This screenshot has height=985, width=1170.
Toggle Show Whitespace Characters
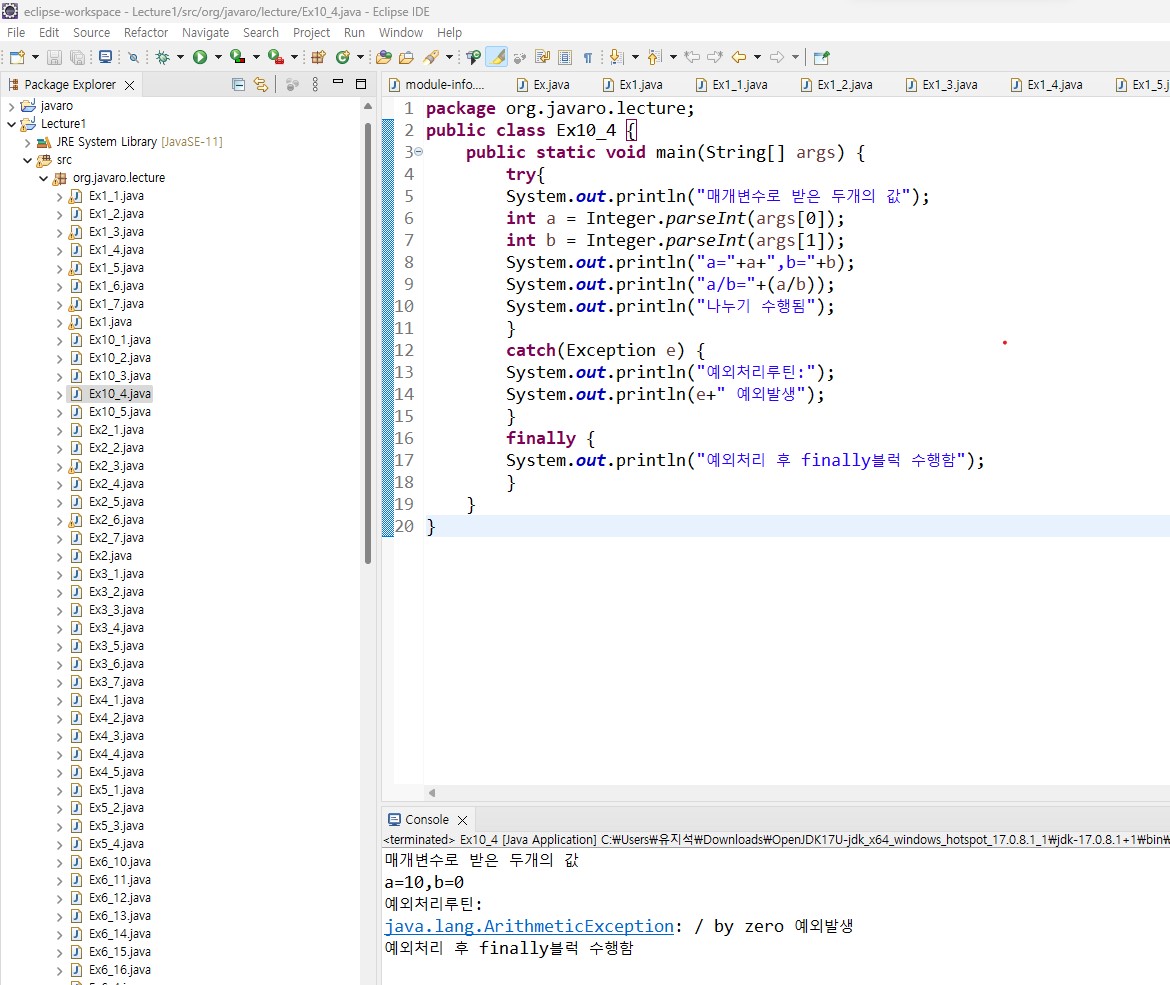tap(588, 57)
